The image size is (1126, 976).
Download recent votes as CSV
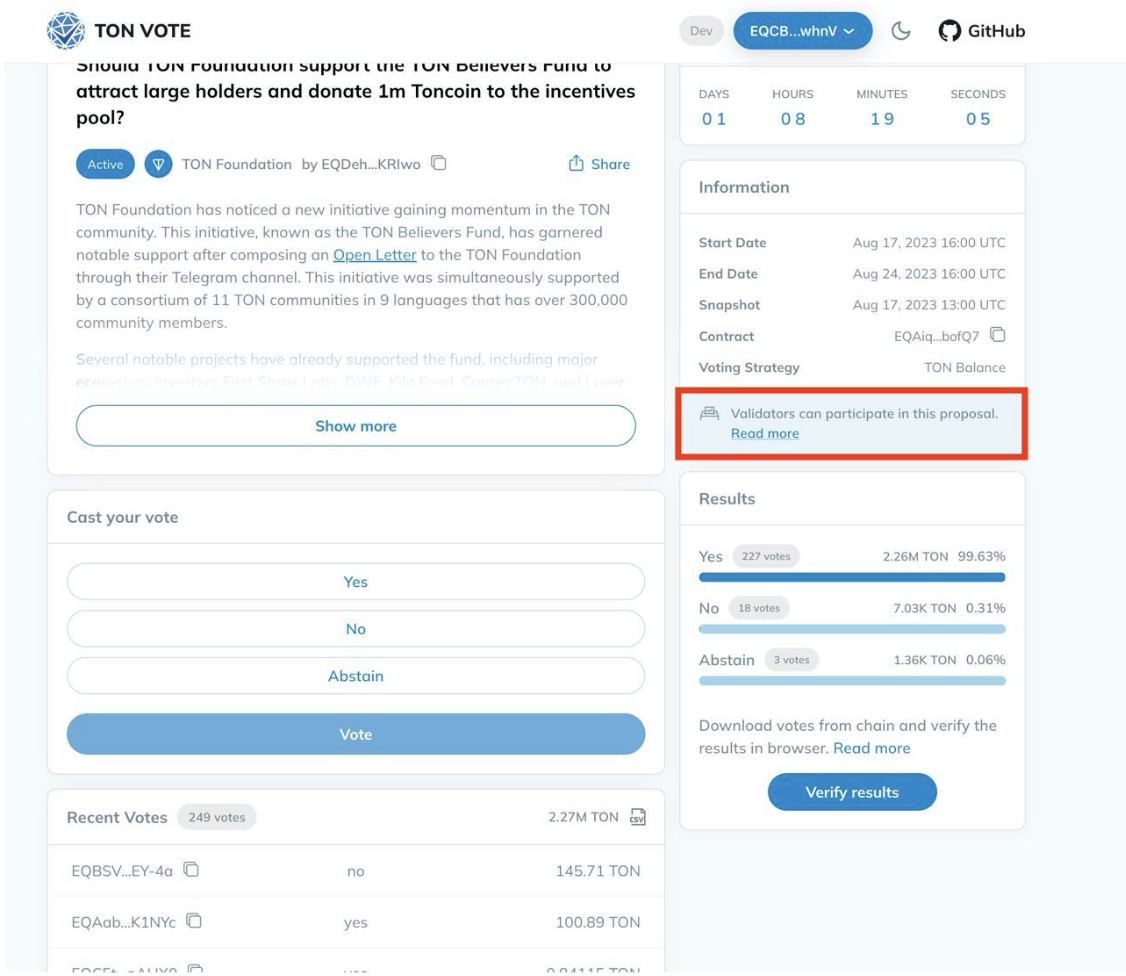(x=638, y=817)
